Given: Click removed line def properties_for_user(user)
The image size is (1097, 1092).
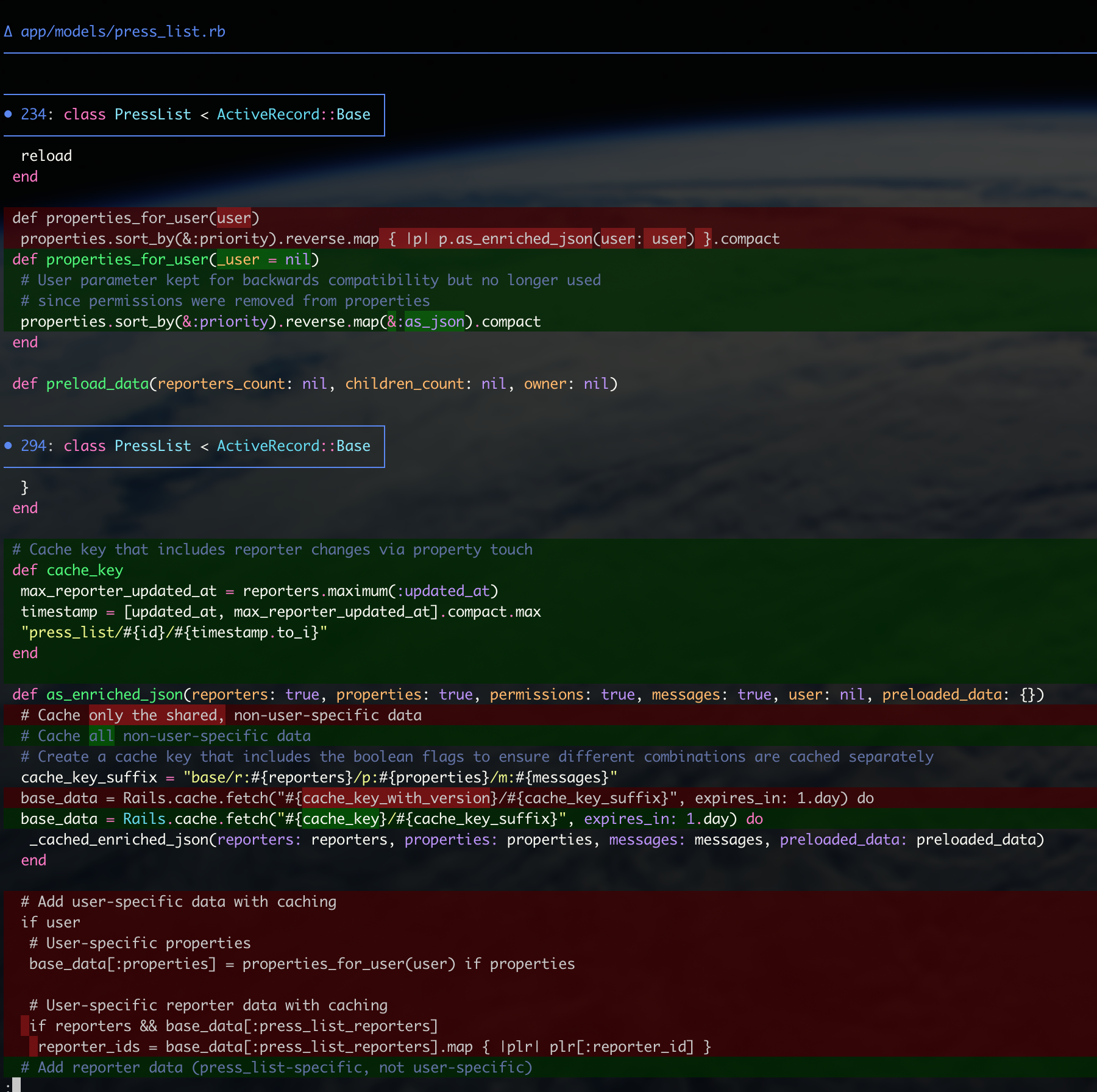Looking at the screenshot, I should [135, 218].
